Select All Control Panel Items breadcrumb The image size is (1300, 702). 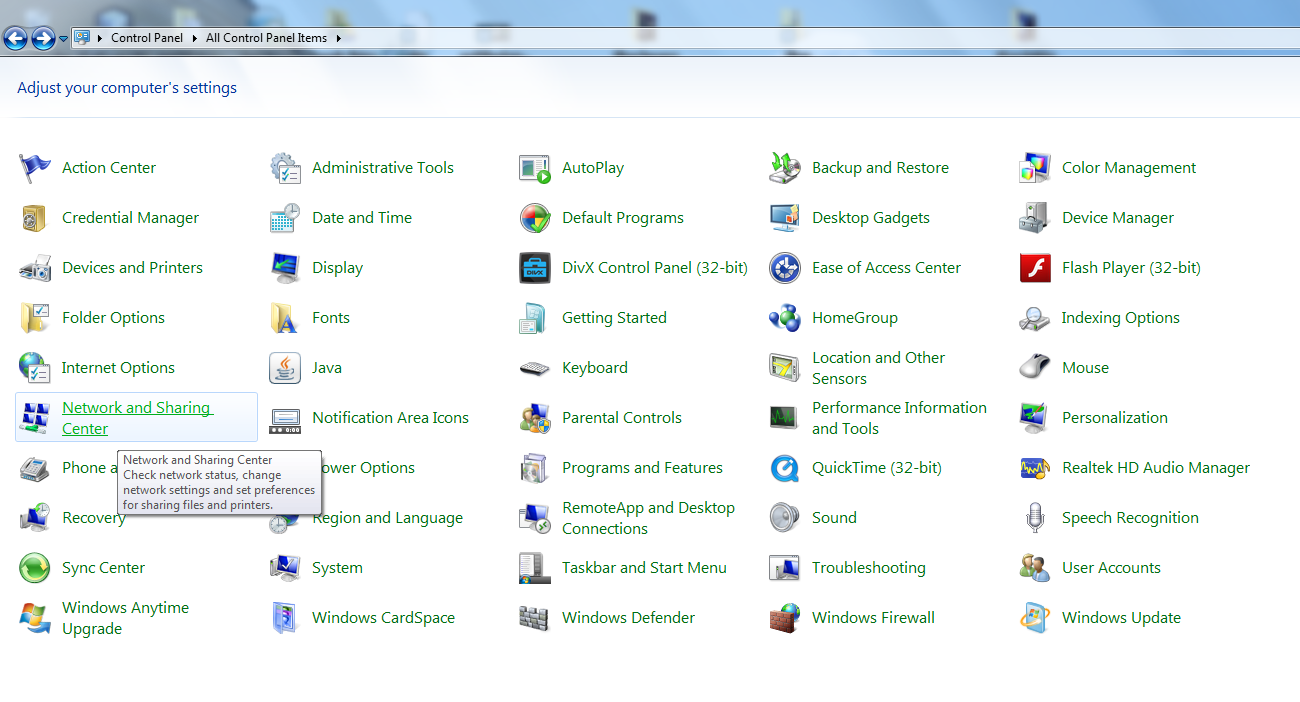coord(266,38)
